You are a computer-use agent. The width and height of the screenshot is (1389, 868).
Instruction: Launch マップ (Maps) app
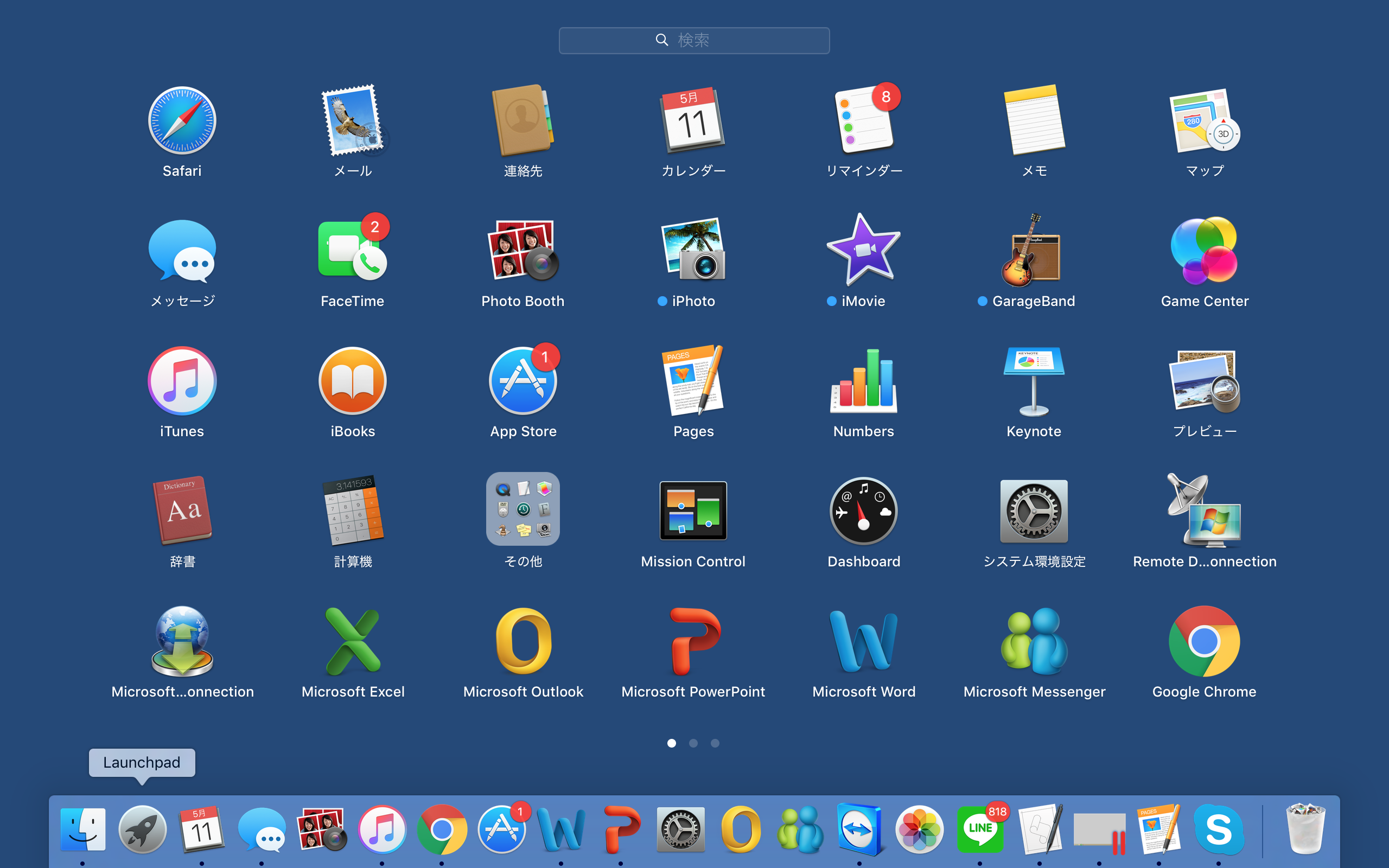[x=1205, y=120]
